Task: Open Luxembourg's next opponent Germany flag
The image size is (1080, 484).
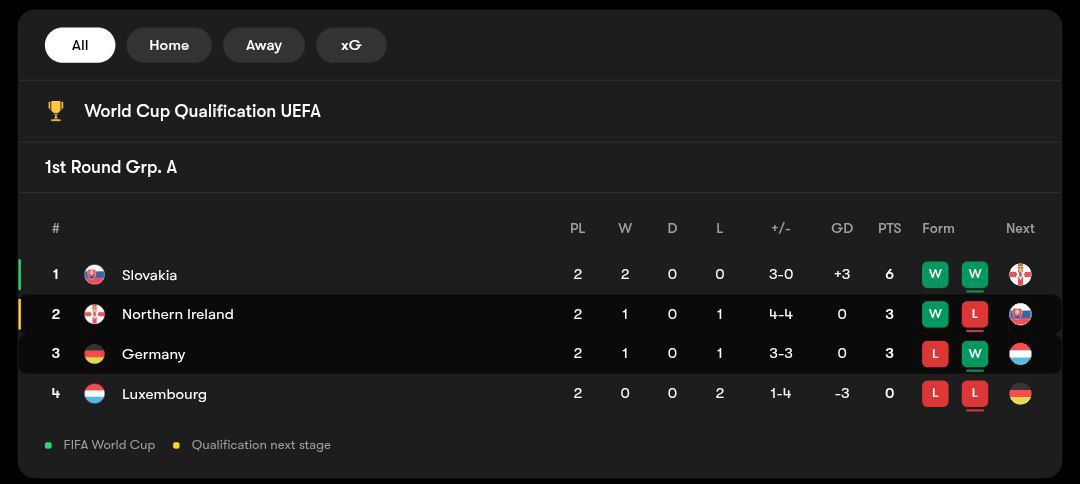Action: [1020, 394]
